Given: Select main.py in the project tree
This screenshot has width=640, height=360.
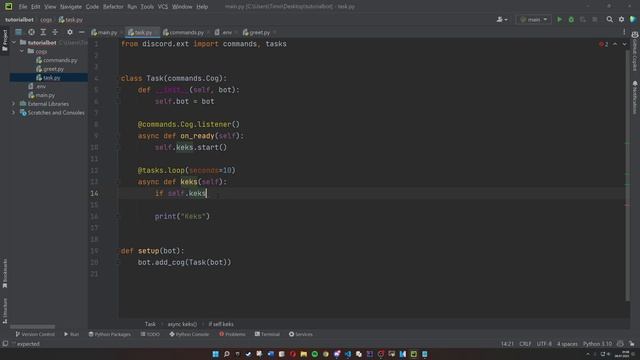Looking at the screenshot, I should [x=42, y=95].
